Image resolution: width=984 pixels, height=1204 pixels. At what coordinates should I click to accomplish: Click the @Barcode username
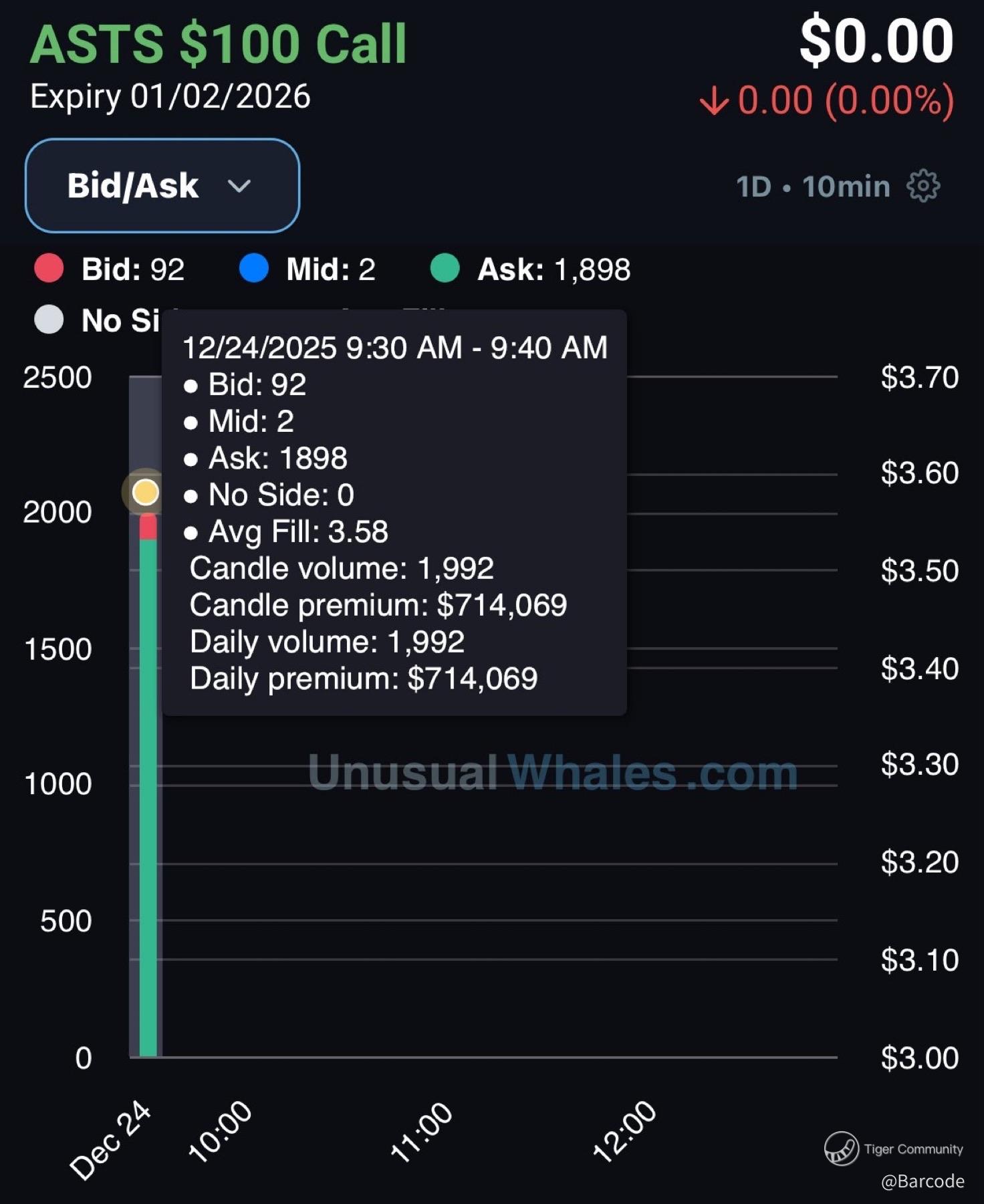pos(922,1181)
